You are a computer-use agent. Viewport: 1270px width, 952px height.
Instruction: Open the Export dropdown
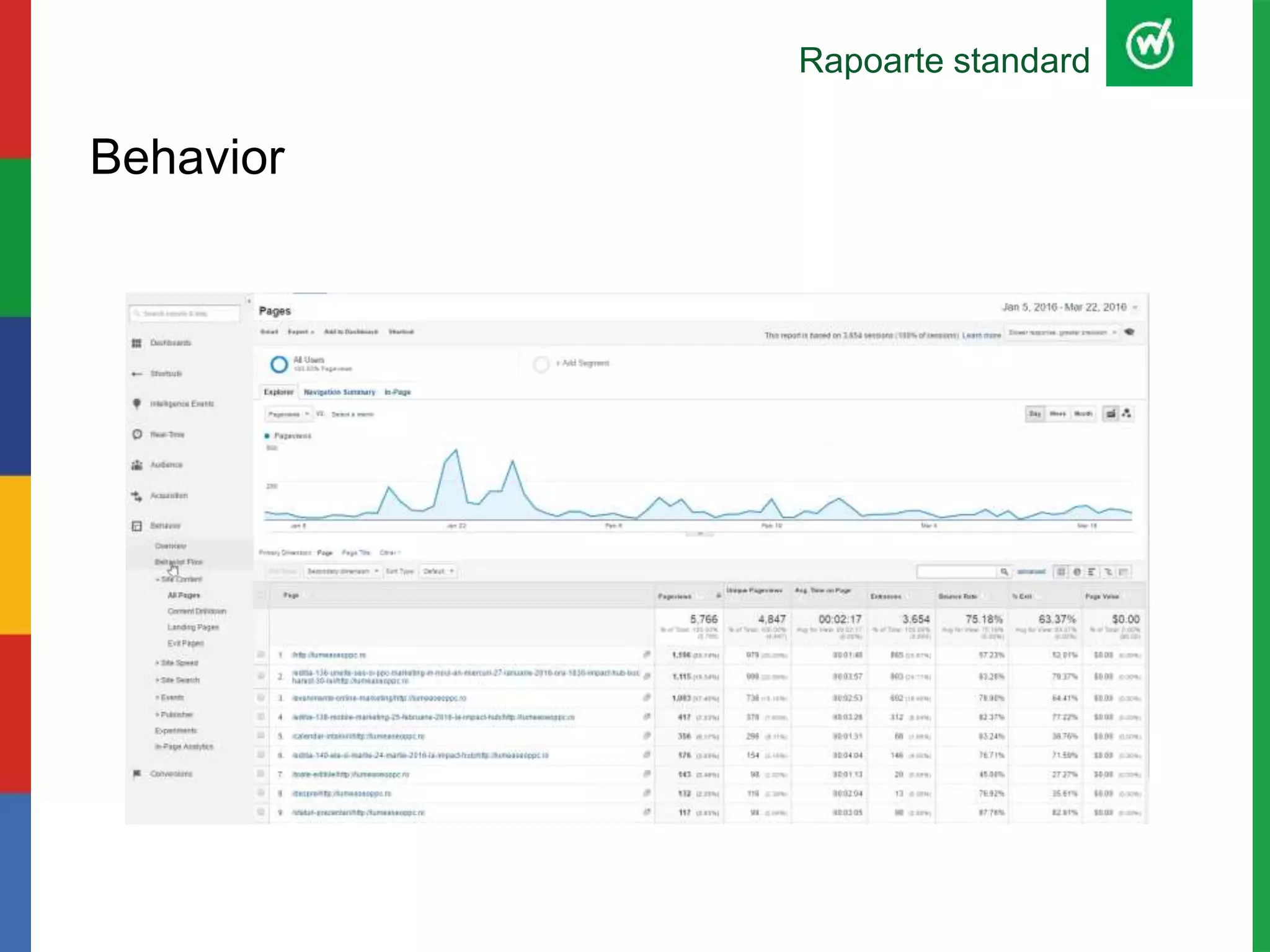click(301, 332)
